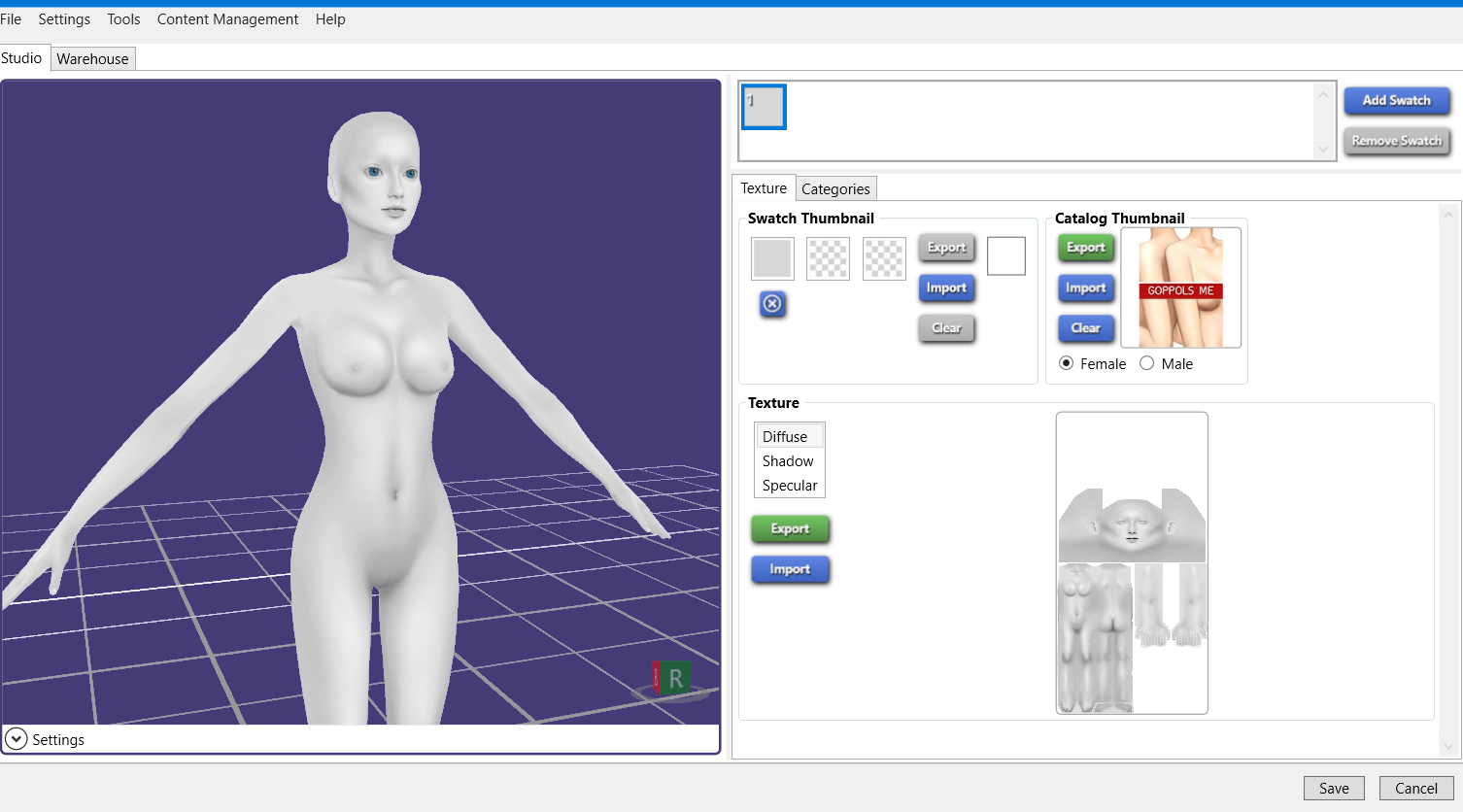Click the texture panel scroll up arrow
Image resolution: width=1463 pixels, height=812 pixels.
click(x=1448, y=214)
